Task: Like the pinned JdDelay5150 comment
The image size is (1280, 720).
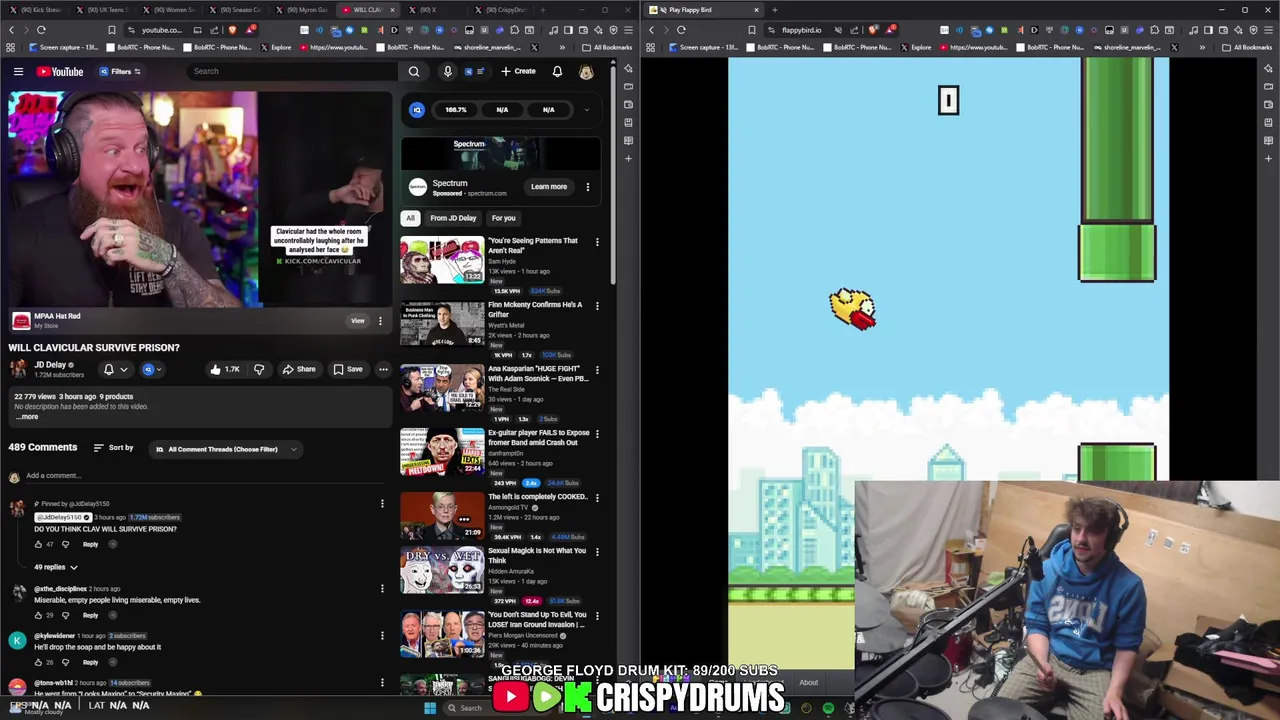Action: (39, 544)
